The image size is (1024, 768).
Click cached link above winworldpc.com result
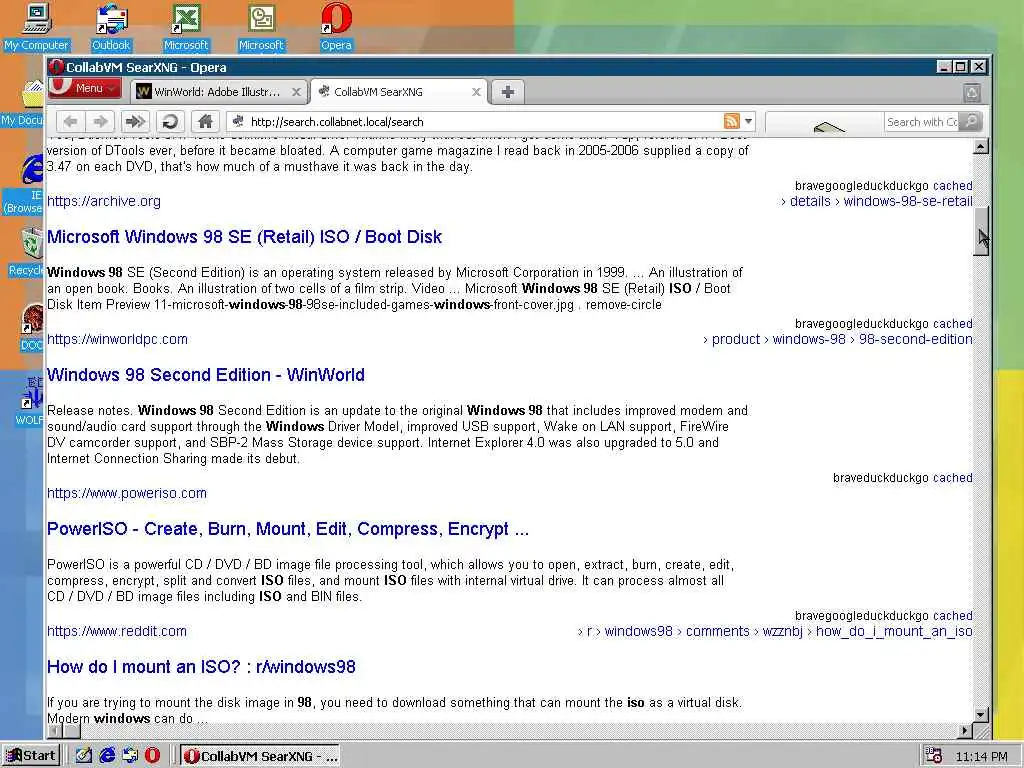tap(952, 323)
